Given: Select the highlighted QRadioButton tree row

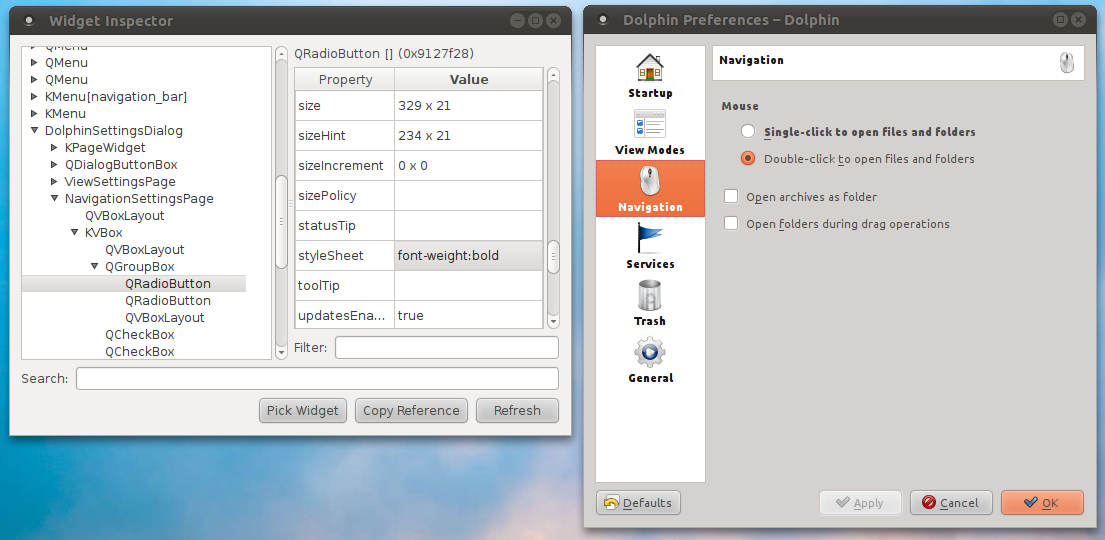Looking at the screenshot, I should point(134,283).
